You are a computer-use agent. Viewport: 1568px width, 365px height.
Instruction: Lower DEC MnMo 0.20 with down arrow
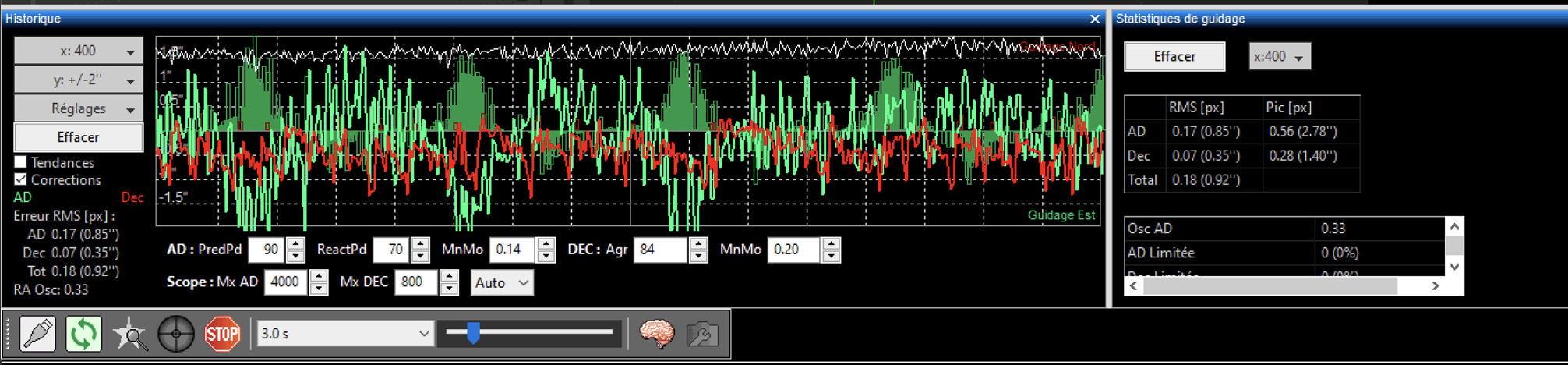(x=832, y=257)
